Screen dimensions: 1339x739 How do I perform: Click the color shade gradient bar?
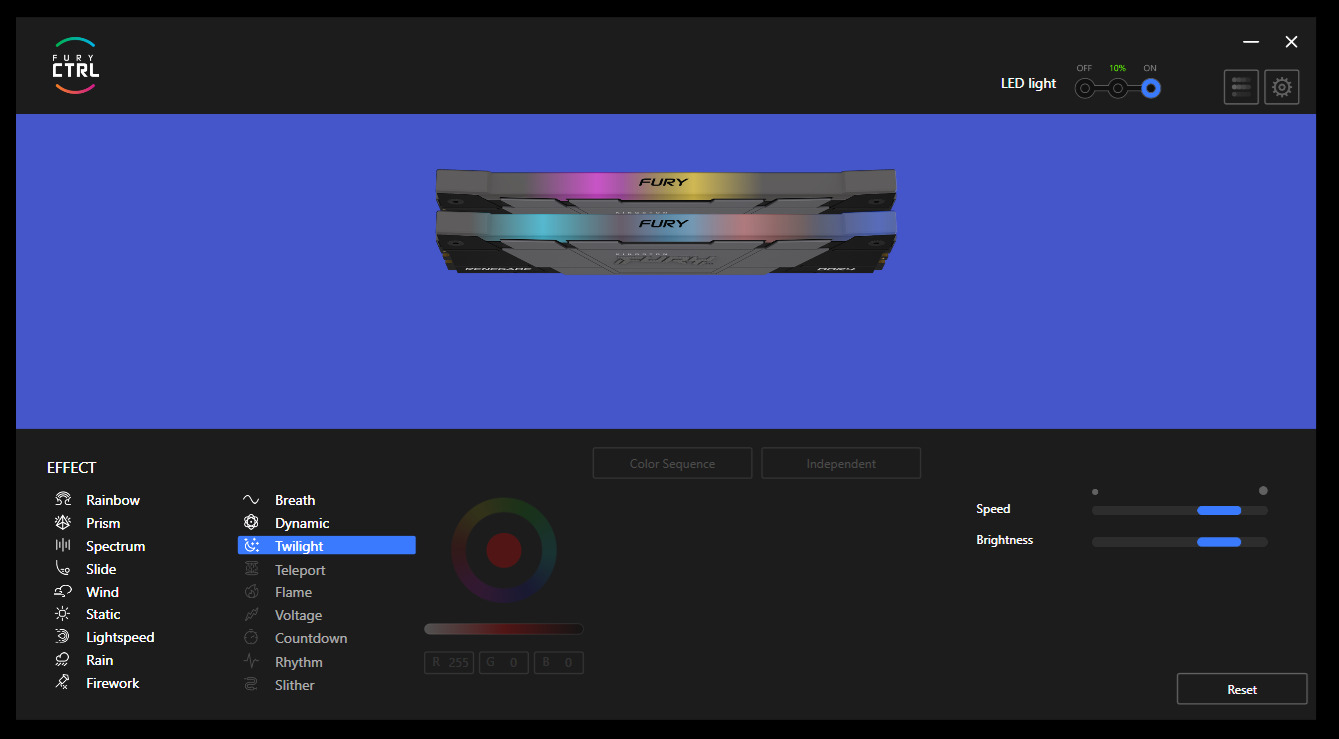pyautogui.click(x=504, y=629)
